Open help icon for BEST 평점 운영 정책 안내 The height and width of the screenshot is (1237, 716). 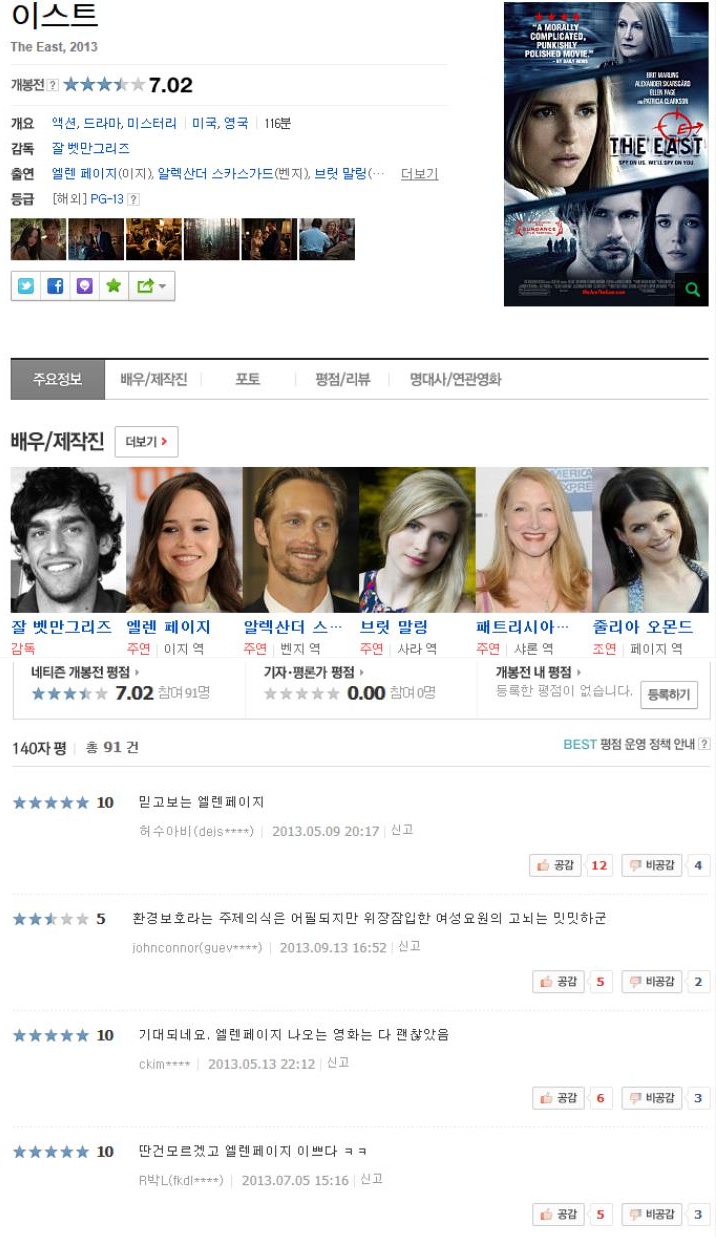pyautogui.click(x=704, y=744)
